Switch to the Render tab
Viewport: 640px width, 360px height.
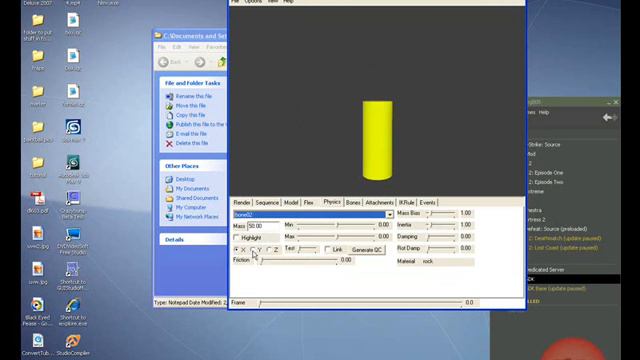[242, 203]
